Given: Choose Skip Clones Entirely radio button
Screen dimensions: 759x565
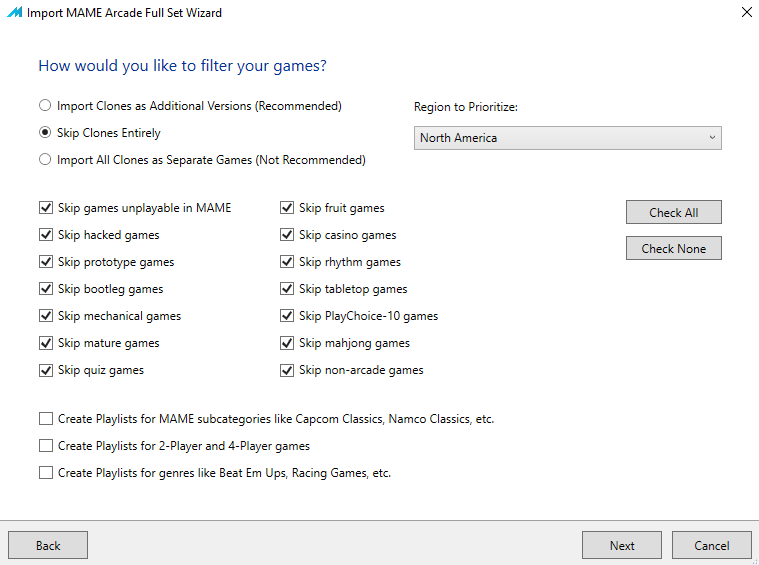Looking at the screenshot, I should point(44,133).
